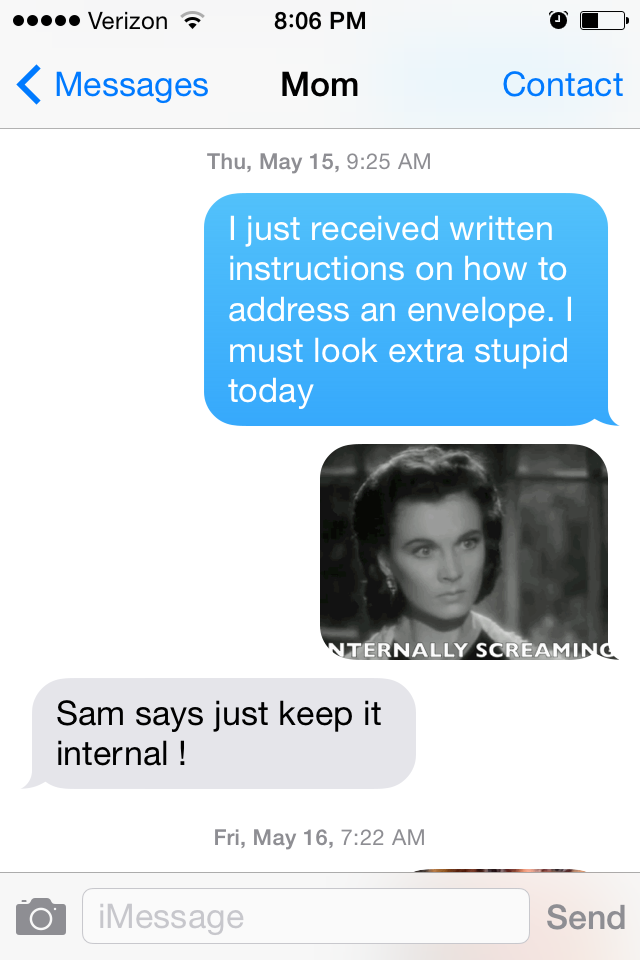Tap the cellular signal strength dots
The width and height of the screenshot is (640, 960).
point(47,21)
